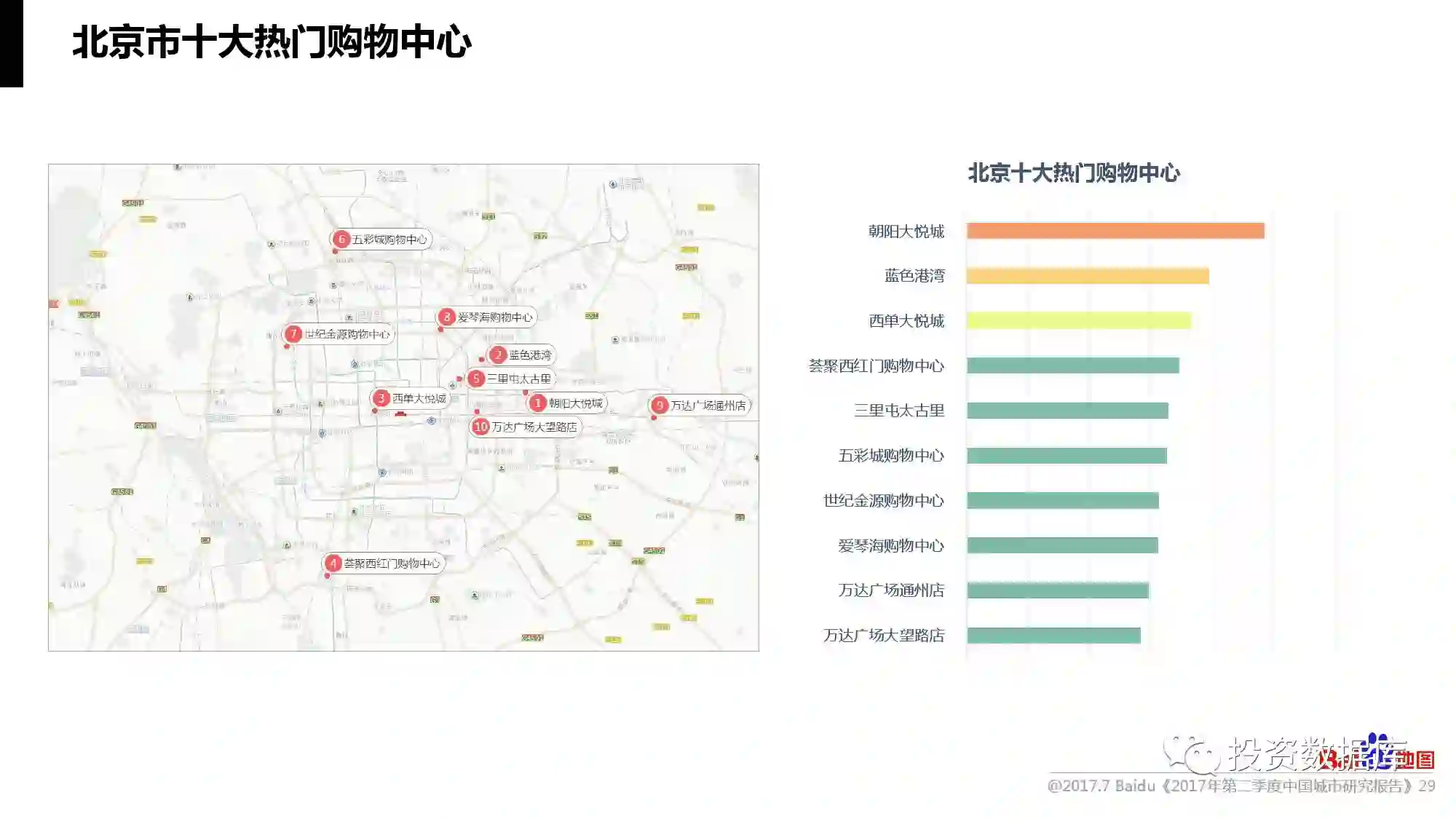The width and height of the screenshot is (1456, 819).
Task: Click map marker number 2 蓝色港湾
Action: pos(498,355)
